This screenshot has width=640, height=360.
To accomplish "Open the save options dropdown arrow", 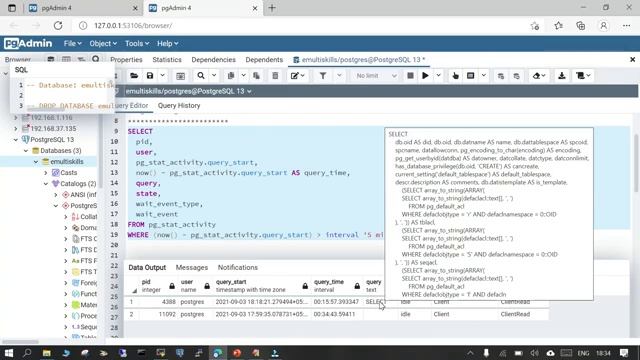I will 162,76.
